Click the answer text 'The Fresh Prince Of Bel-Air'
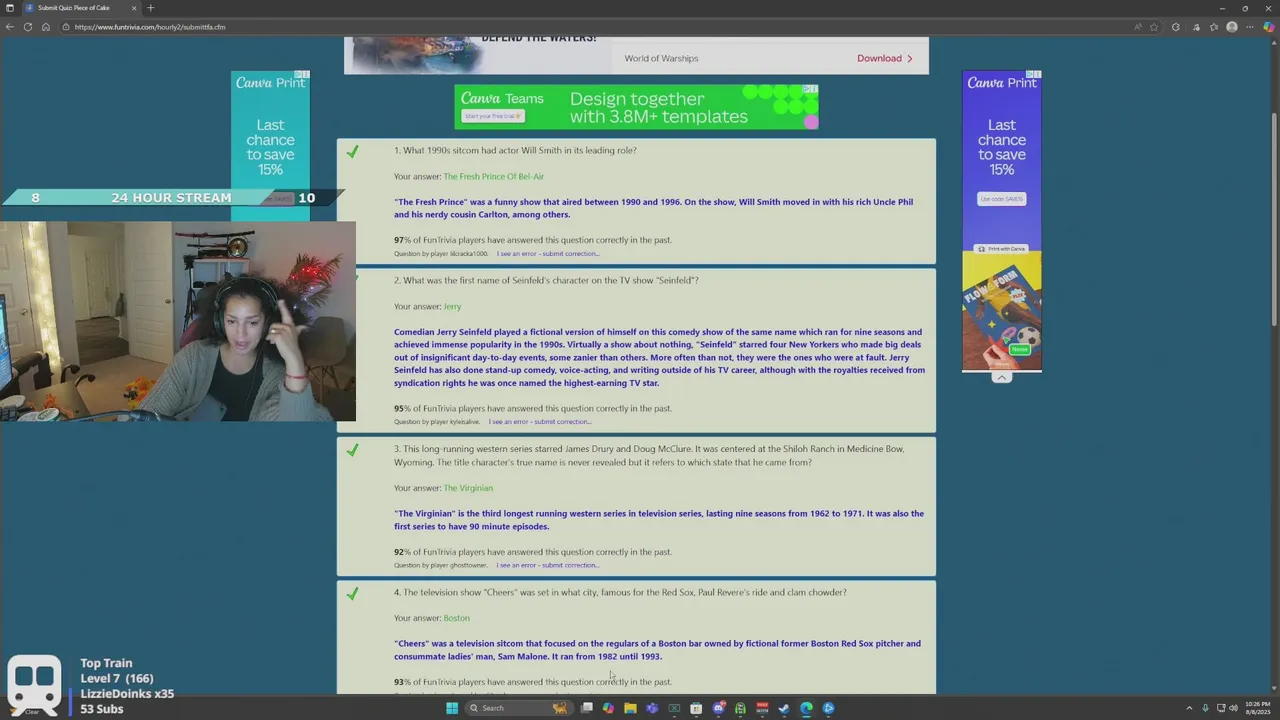1280x720 pixels. pos(494,177)
